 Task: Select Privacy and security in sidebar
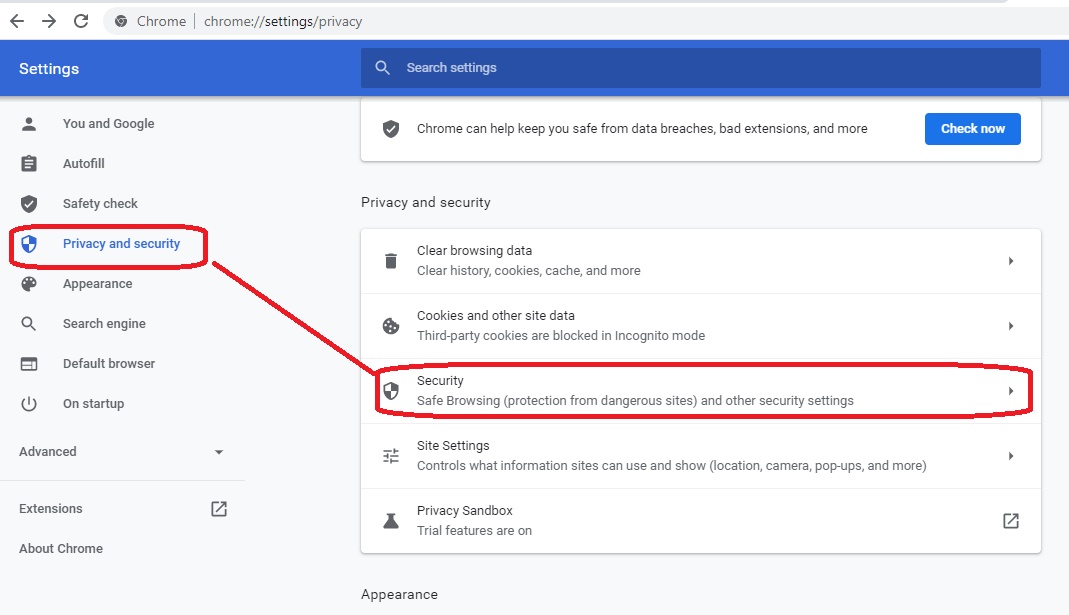click(x=121, y=243)
